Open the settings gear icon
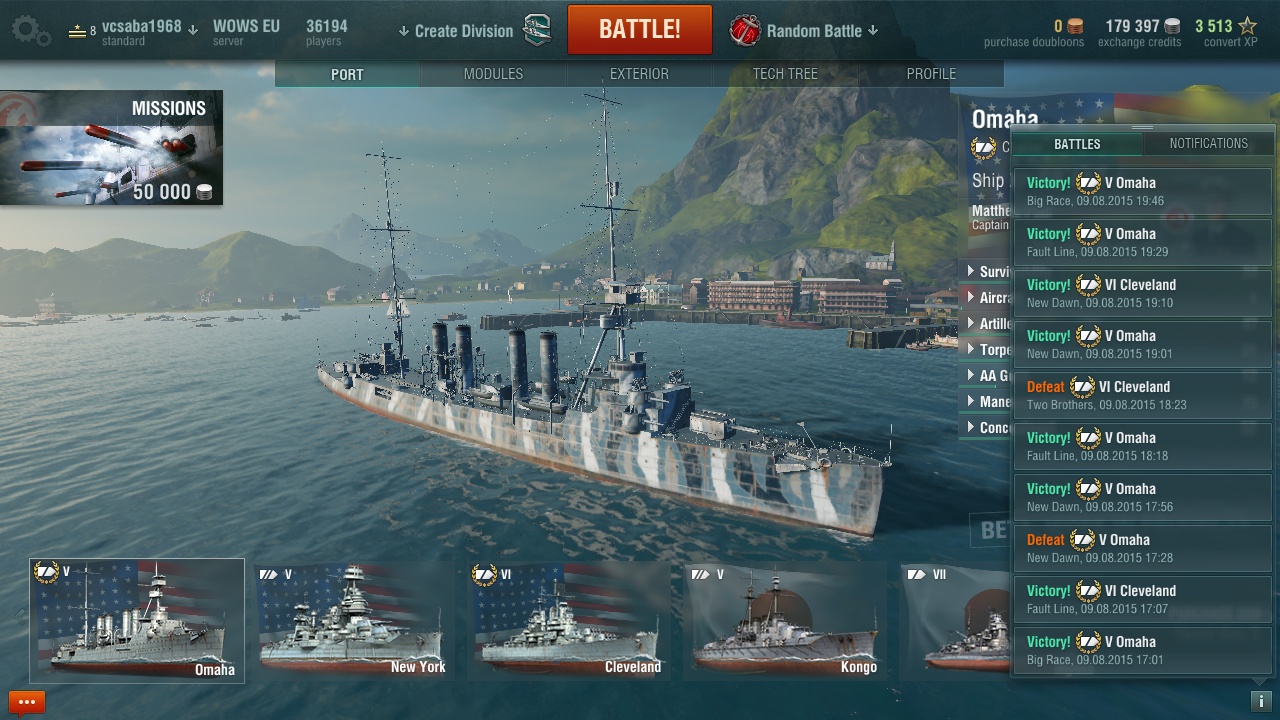Screen dimensions: 1280x720 (31, 30)
